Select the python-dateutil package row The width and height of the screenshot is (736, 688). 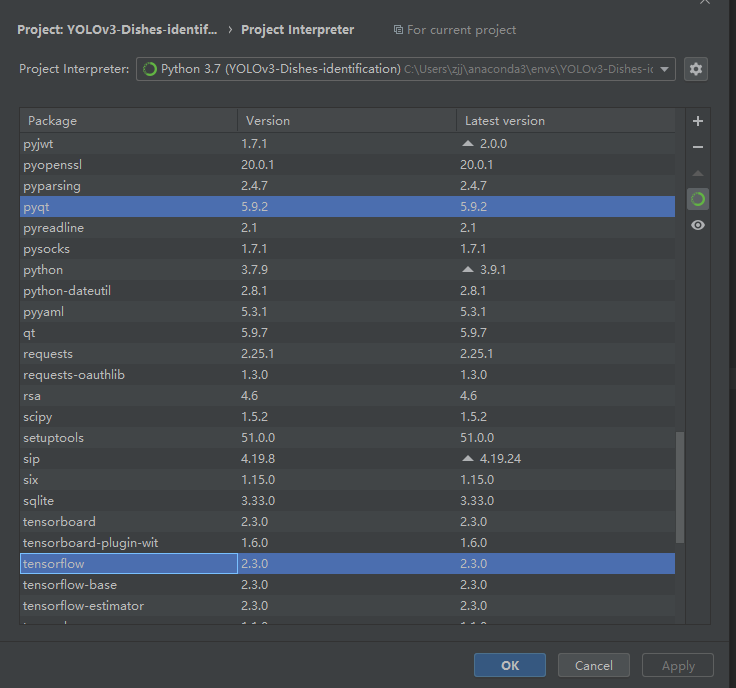pyautogui.click(x=347, y=290)
